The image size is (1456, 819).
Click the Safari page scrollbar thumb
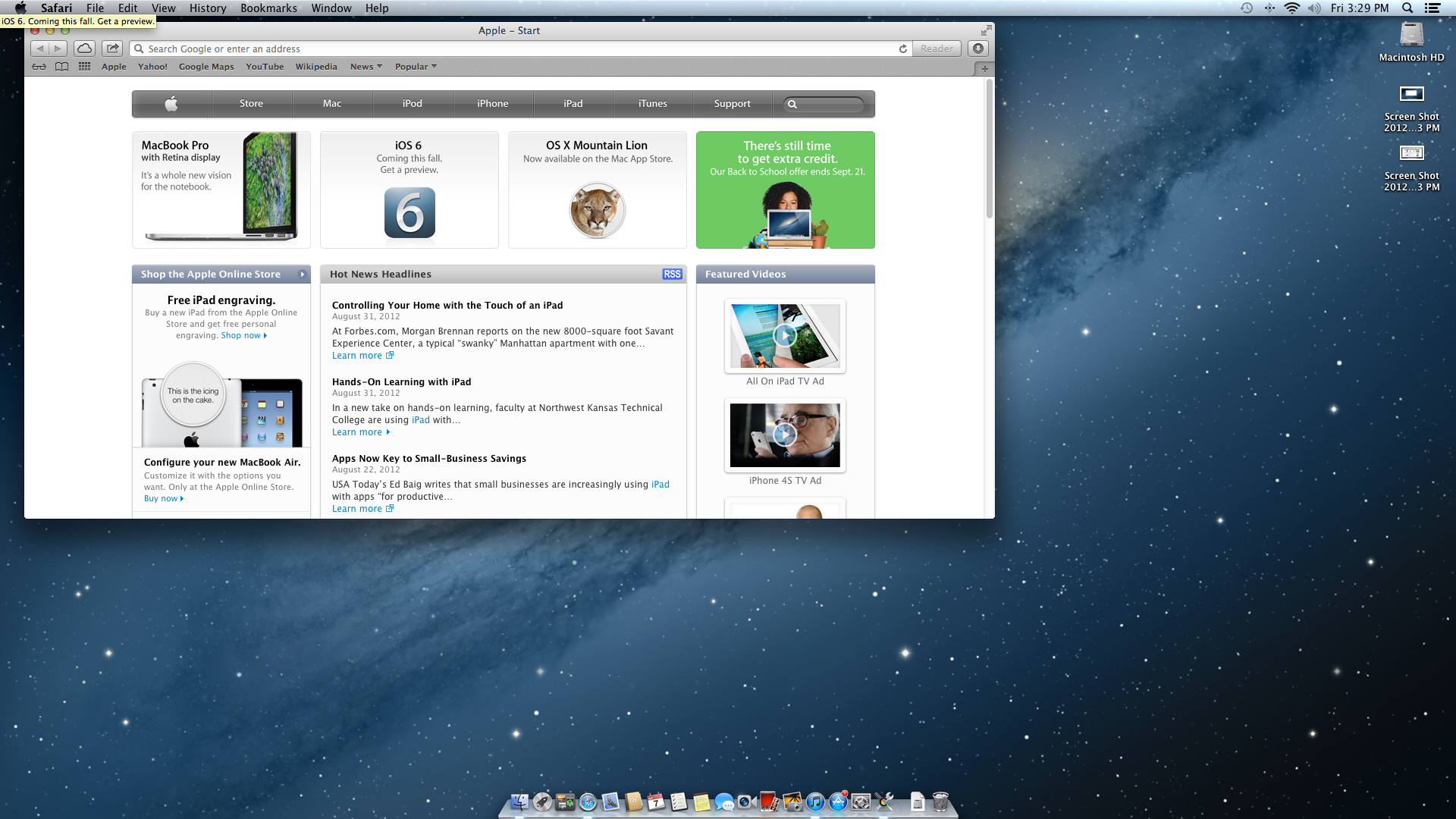tap(989, 149)
